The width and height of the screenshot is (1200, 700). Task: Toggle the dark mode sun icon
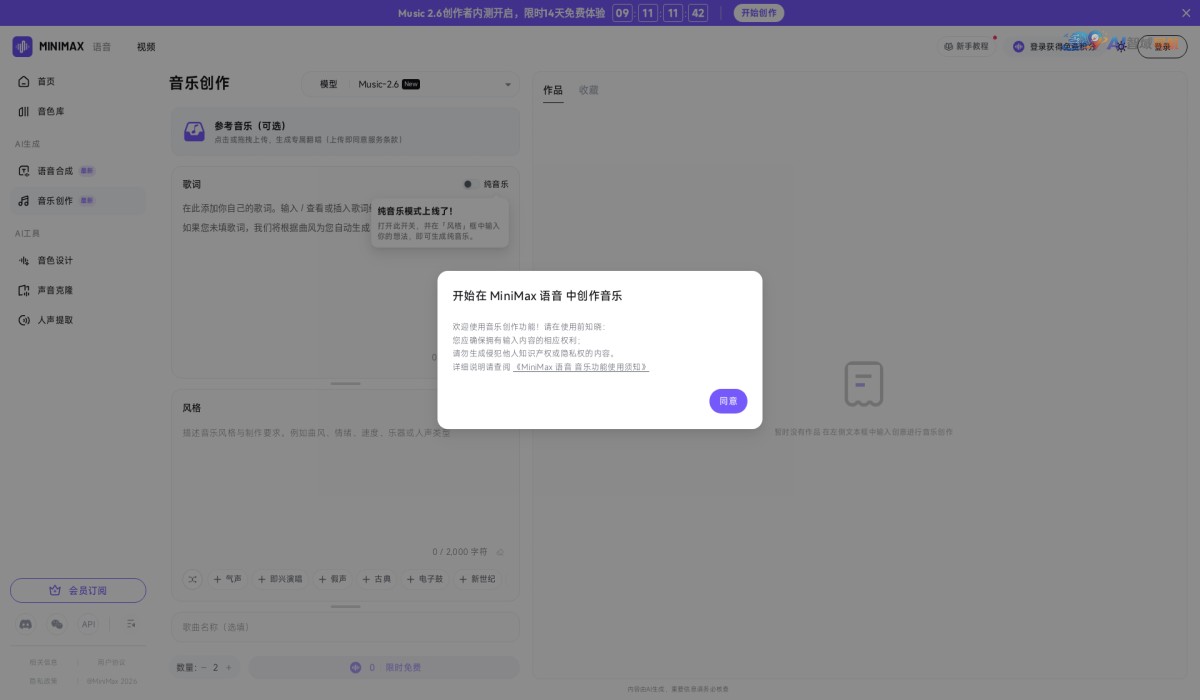[1122, 46]
